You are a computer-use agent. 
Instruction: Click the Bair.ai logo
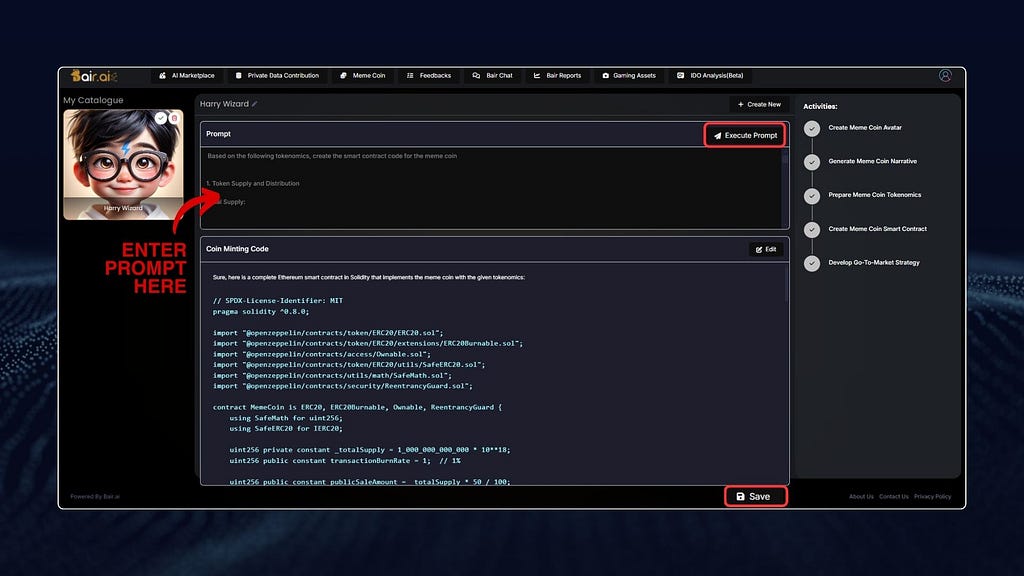(94, 76)
